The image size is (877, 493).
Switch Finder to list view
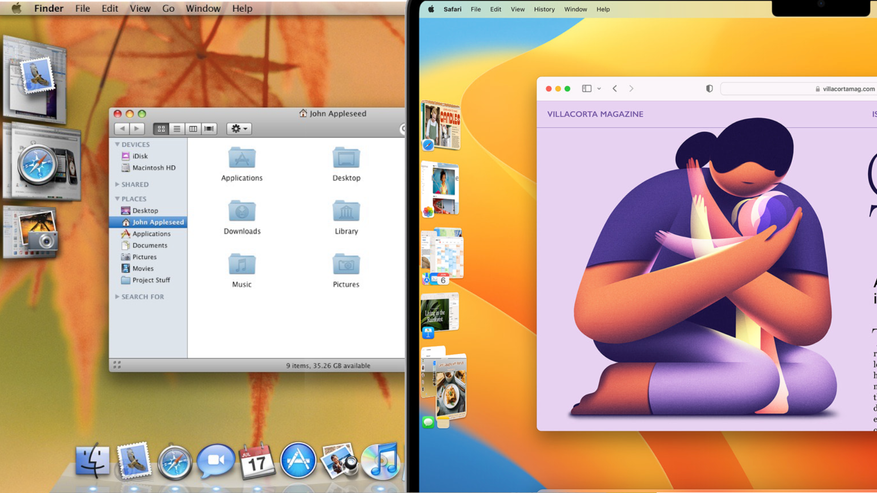177,129
